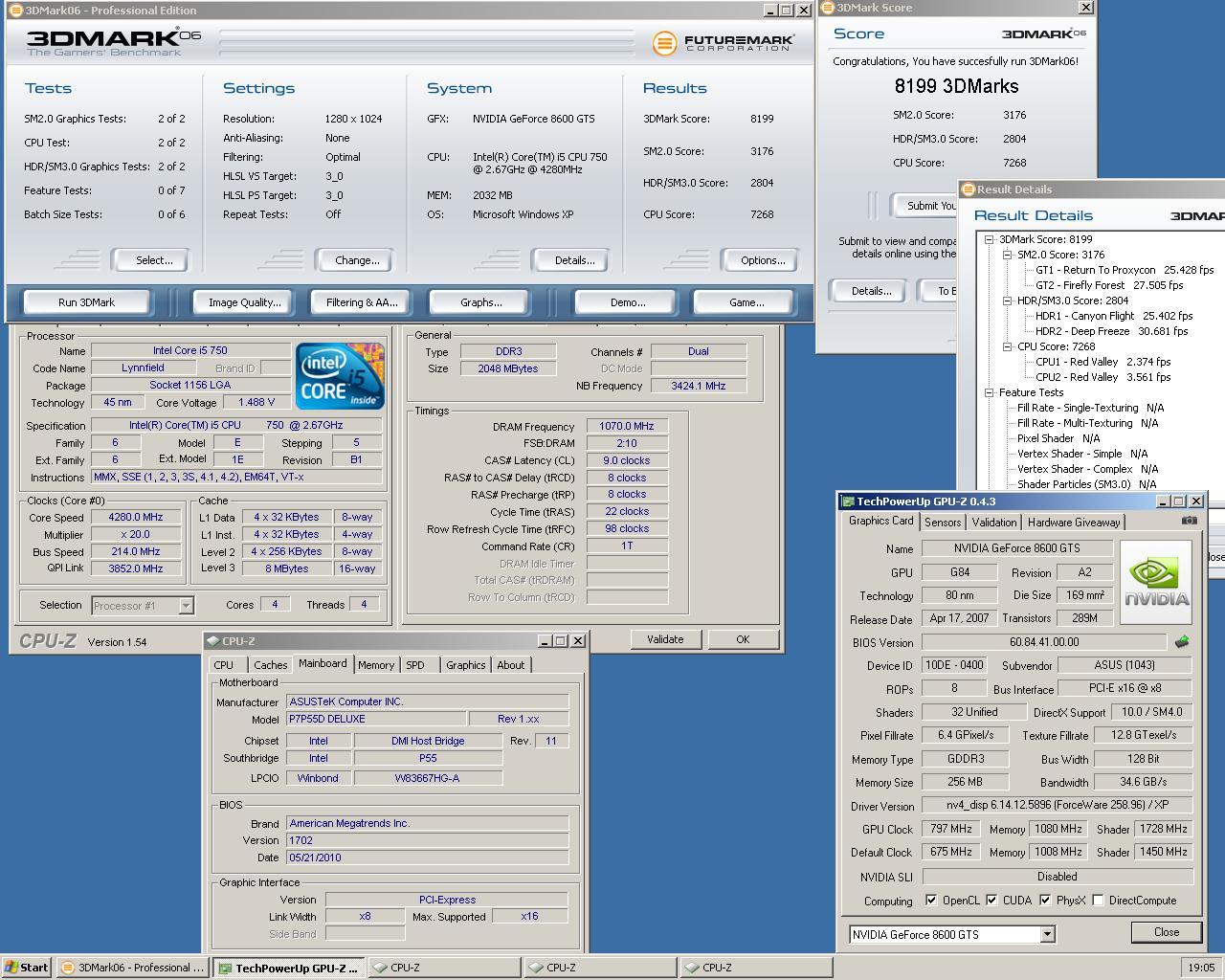Enable the DirectCompute checkbox
The image size is (1225, 980).
tap(1098, 900)
